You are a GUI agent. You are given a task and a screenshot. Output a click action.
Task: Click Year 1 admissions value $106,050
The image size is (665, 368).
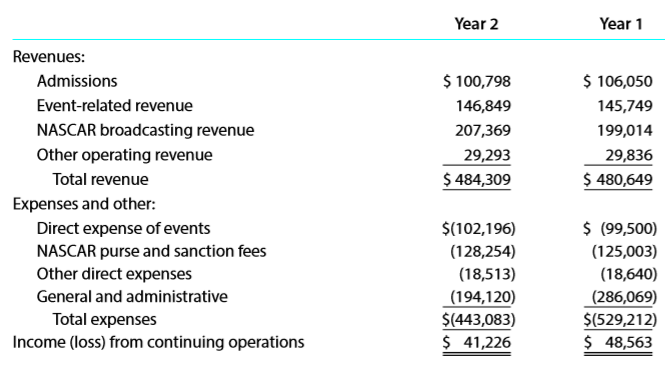(x=618, y=81)
